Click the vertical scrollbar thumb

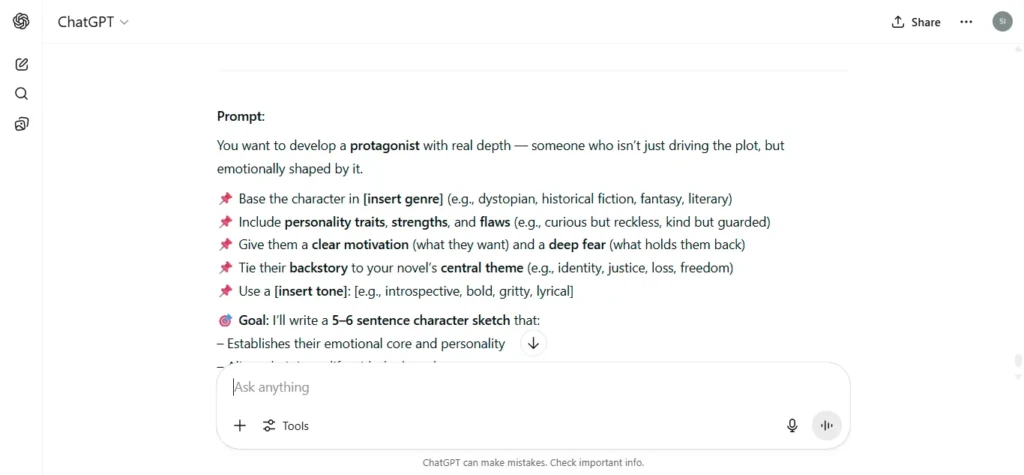coord(1017,361)
